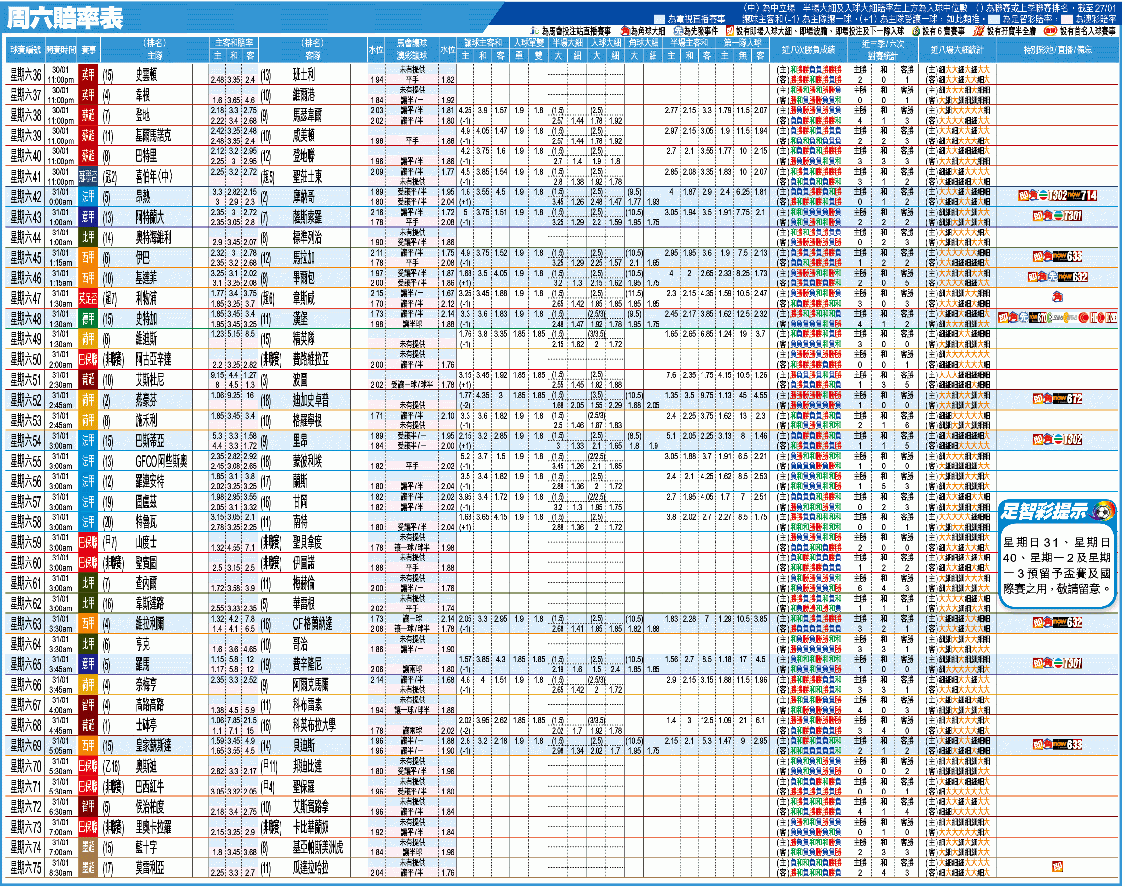Click the orange 西甲 badge in row 星期六45
1125x887 pixels.
(88, 257)
